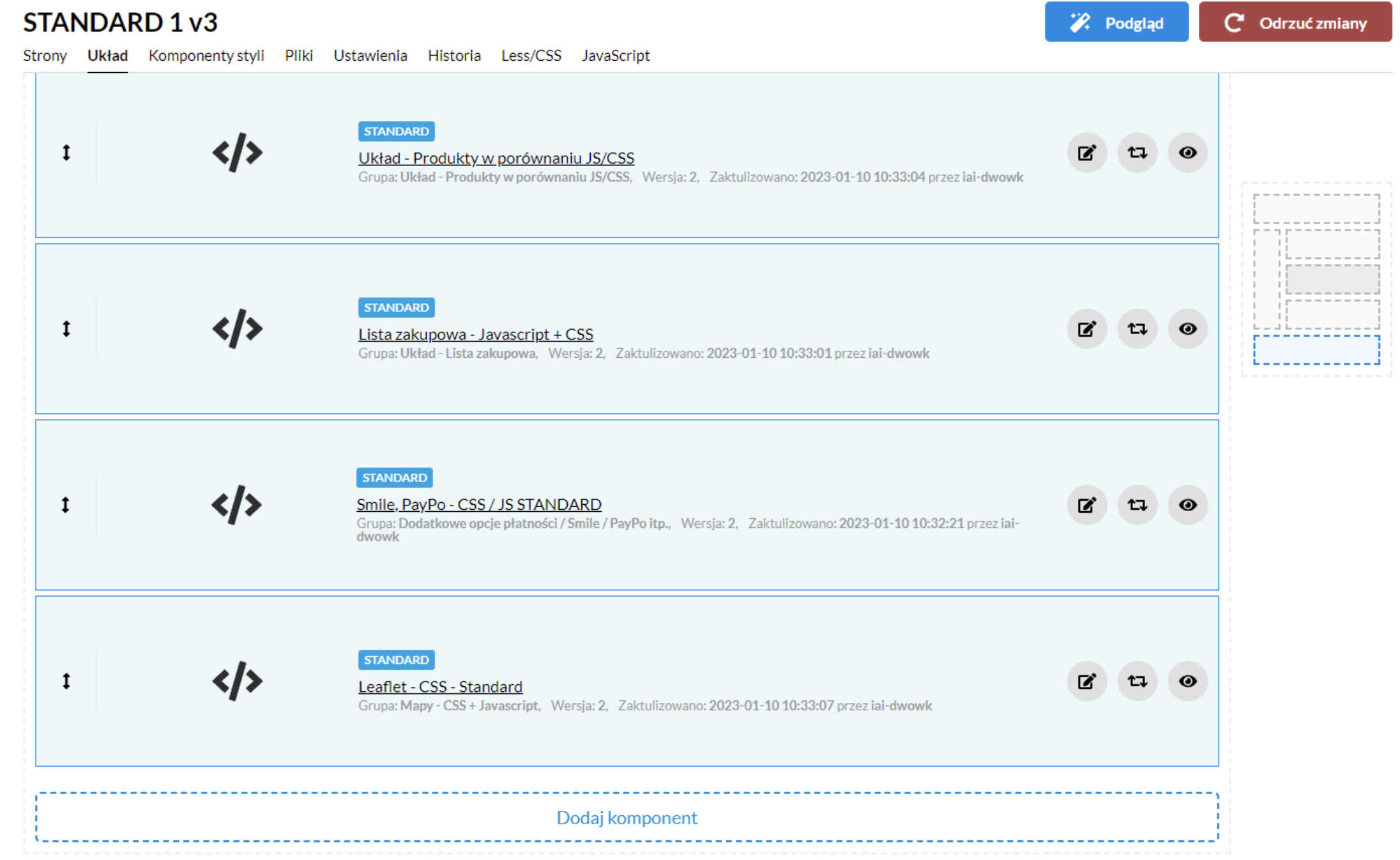Click the Odrzuć zmiany button

[x=1295, y=22]
